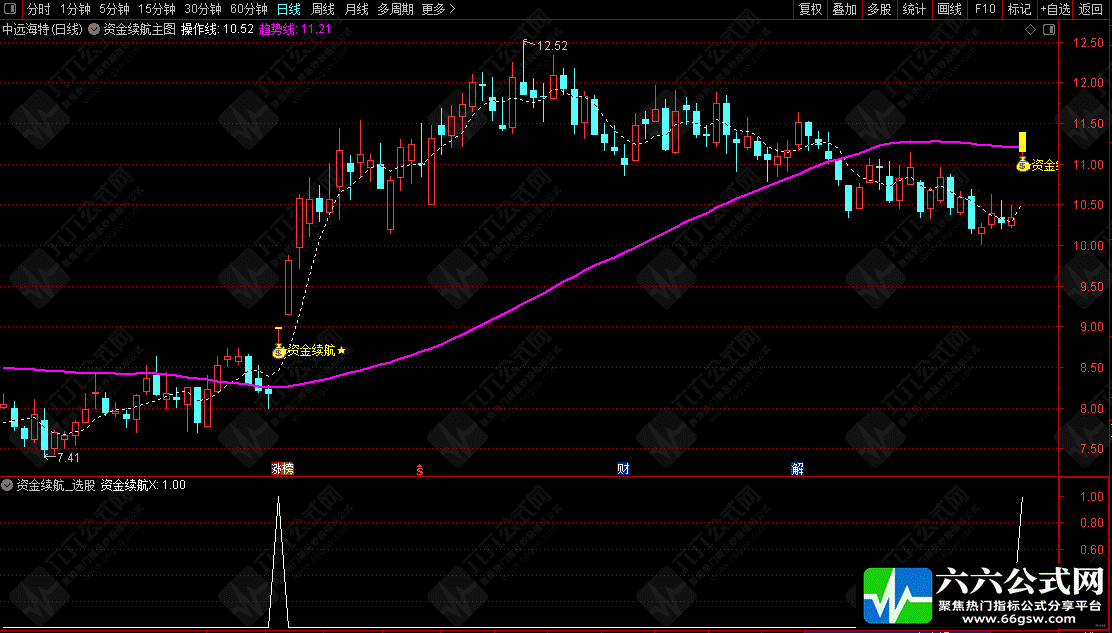Open the F10 company info button

pyautogui.click(x=984, y=9)
